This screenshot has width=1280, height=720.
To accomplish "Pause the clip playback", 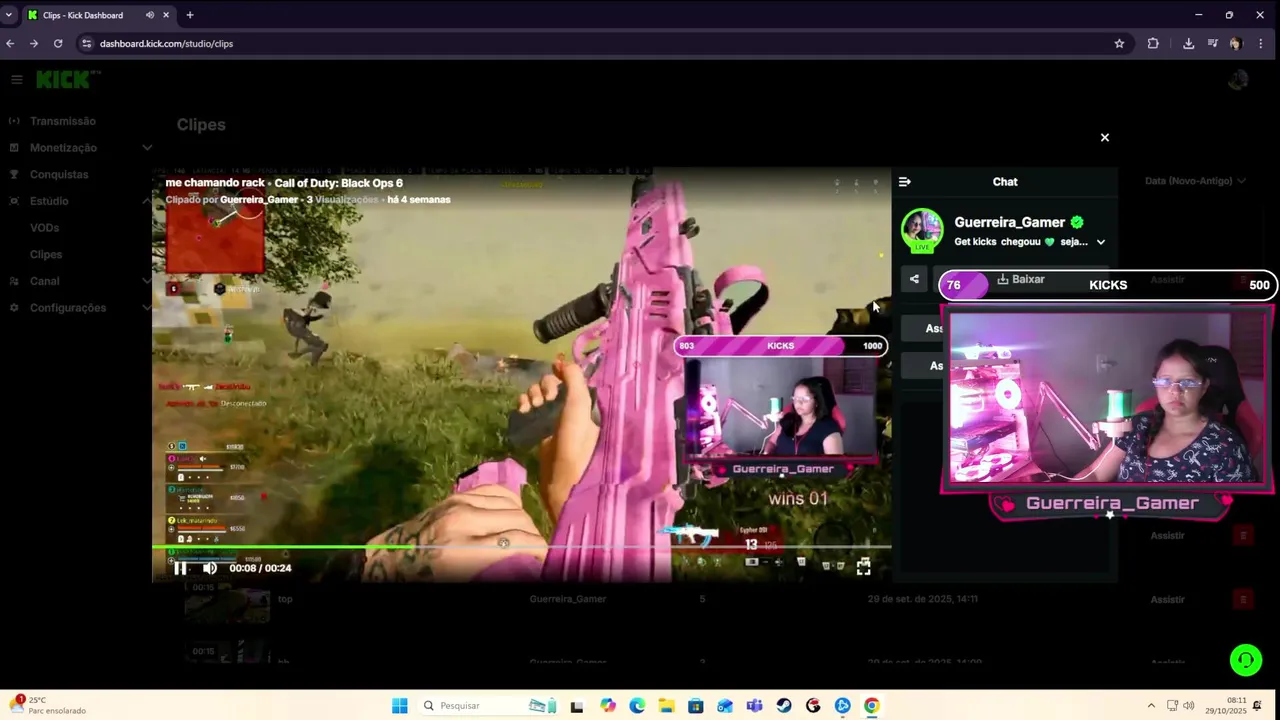I will (180, 568).
